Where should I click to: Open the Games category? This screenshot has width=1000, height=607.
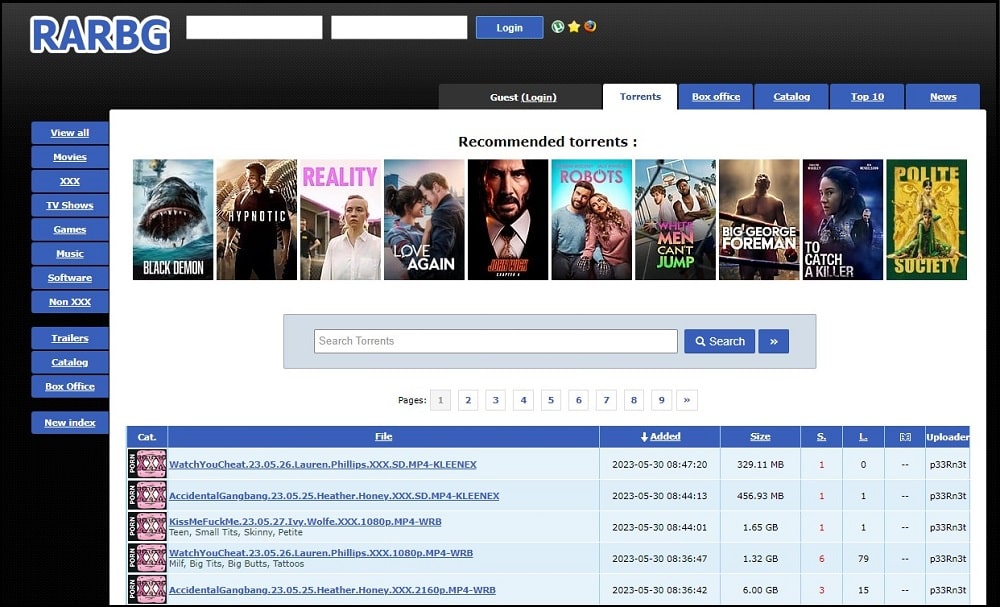(70, 230)
